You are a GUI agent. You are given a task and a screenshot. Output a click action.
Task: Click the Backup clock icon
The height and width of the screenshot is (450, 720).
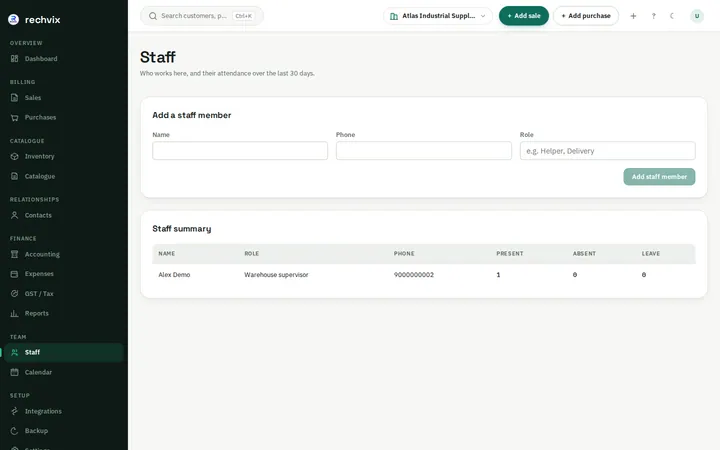[15, 431]
